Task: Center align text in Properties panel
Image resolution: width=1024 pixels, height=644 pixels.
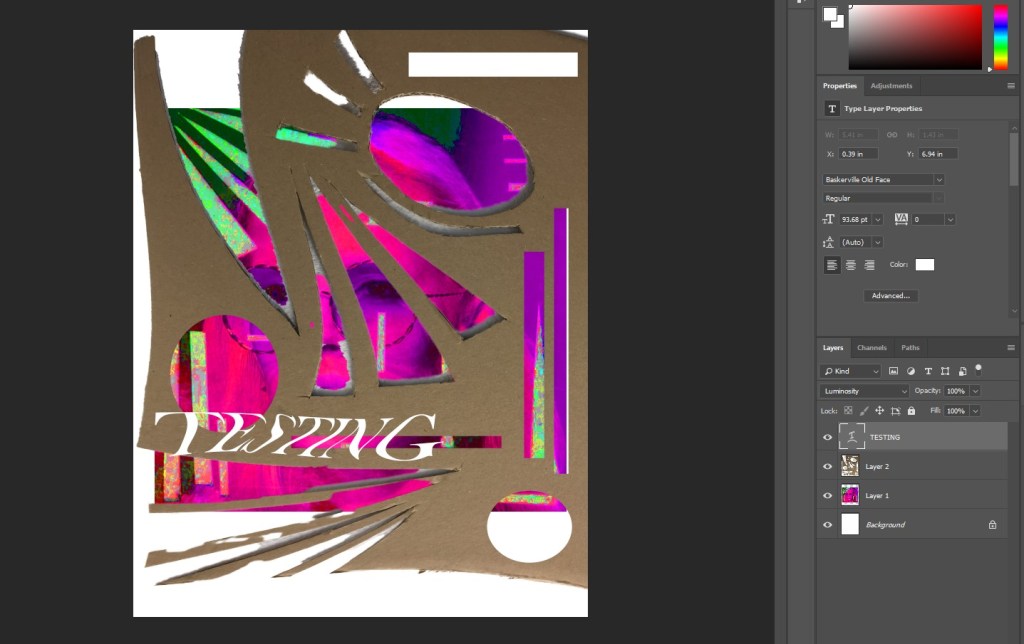Action: click(850, 265)
